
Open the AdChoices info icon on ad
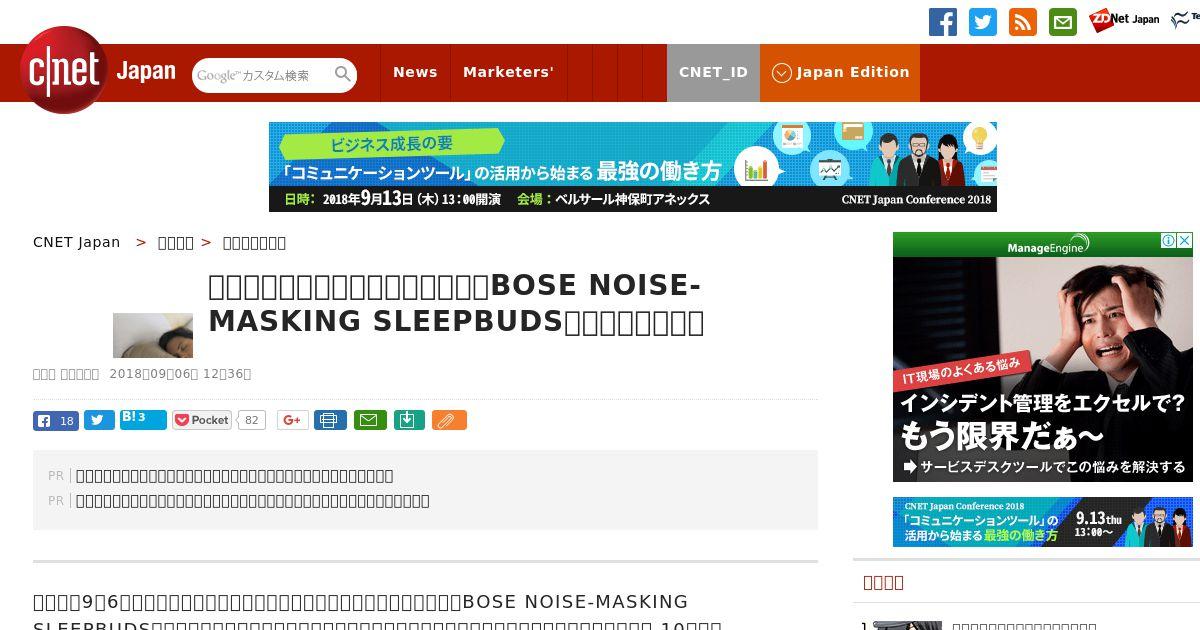1168,240
